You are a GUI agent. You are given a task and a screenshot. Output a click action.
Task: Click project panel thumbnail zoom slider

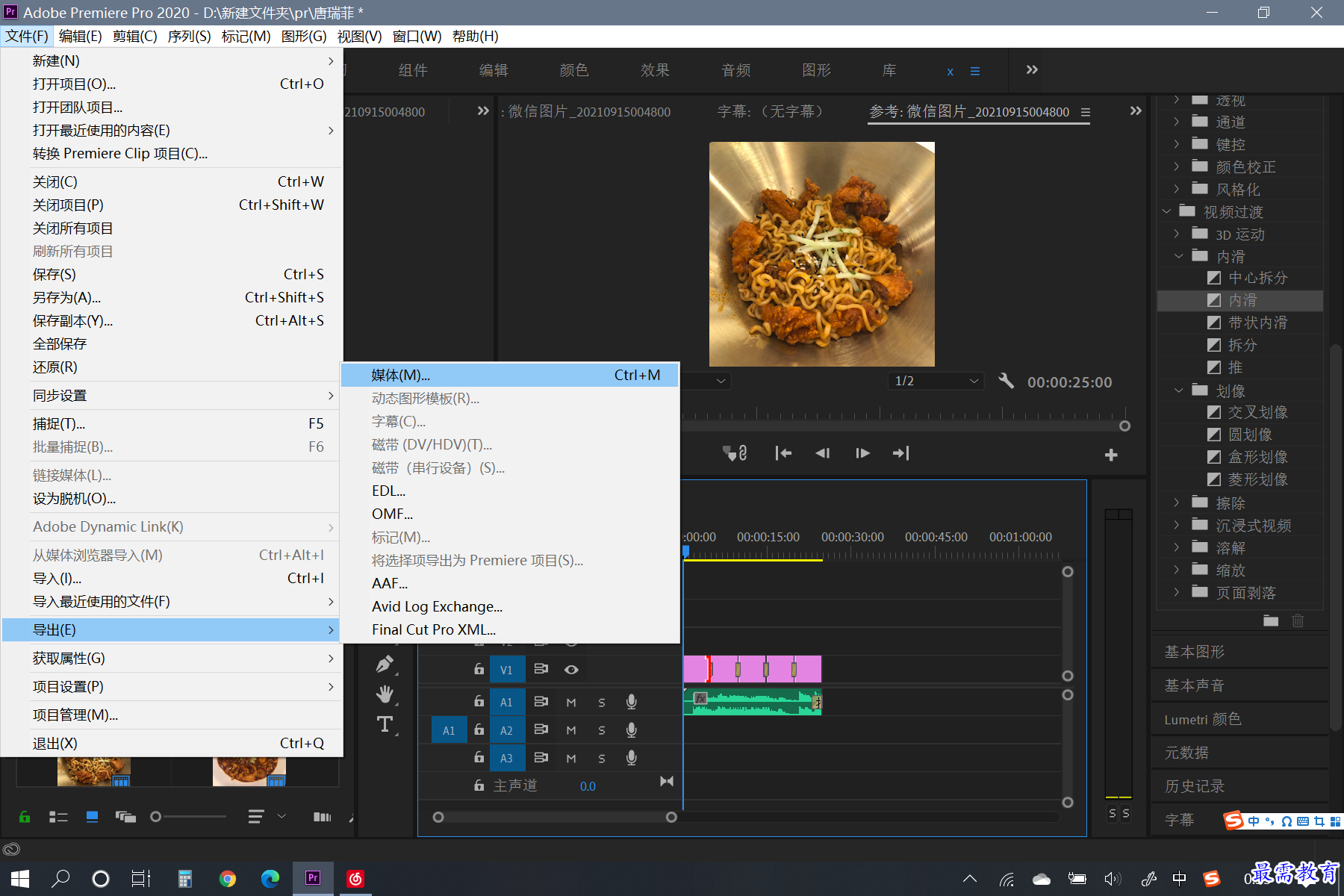pos(188,817)
